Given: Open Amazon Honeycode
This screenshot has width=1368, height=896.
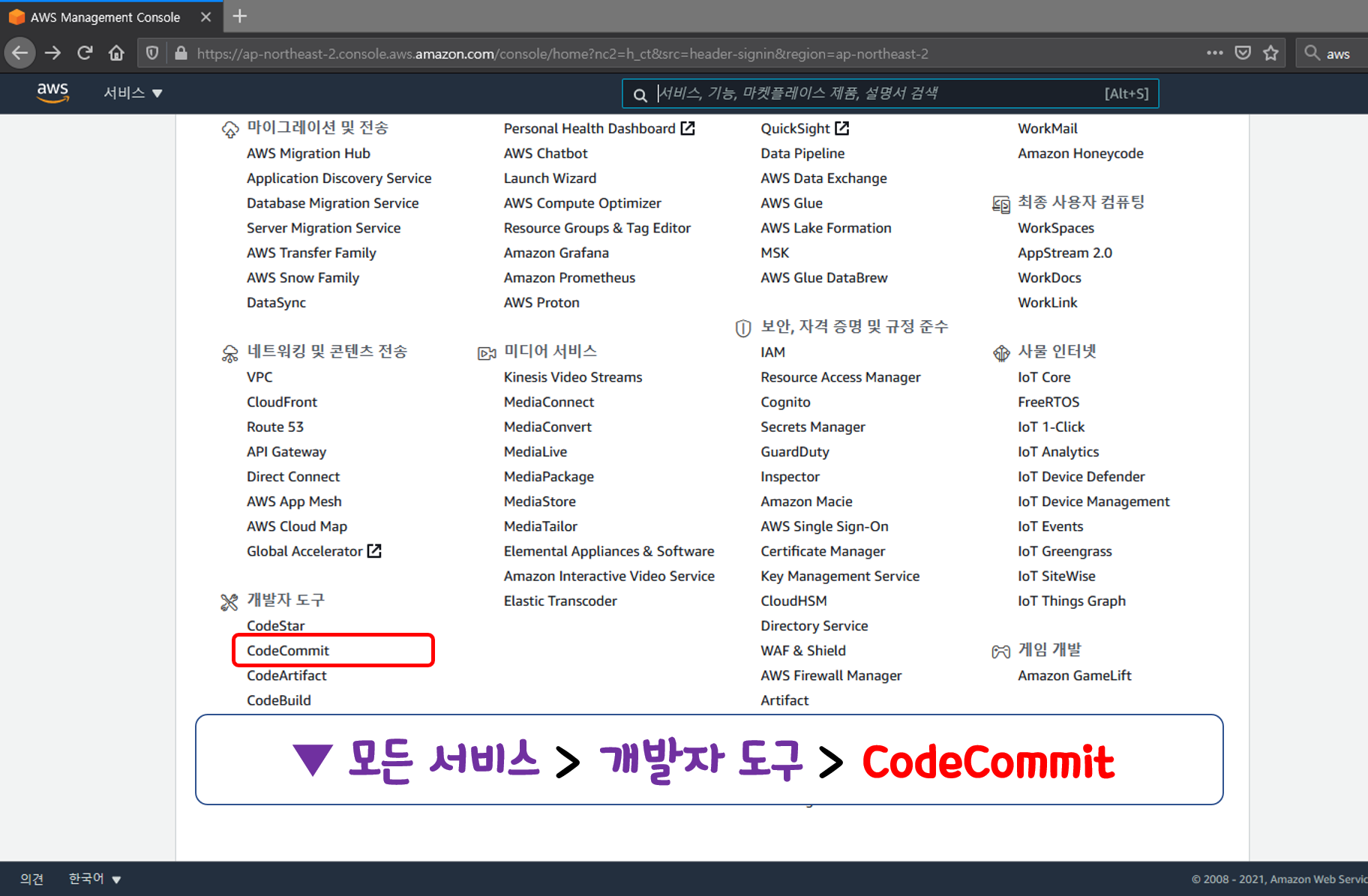Looking at the screenshot, I should [x=1081, y=154].
